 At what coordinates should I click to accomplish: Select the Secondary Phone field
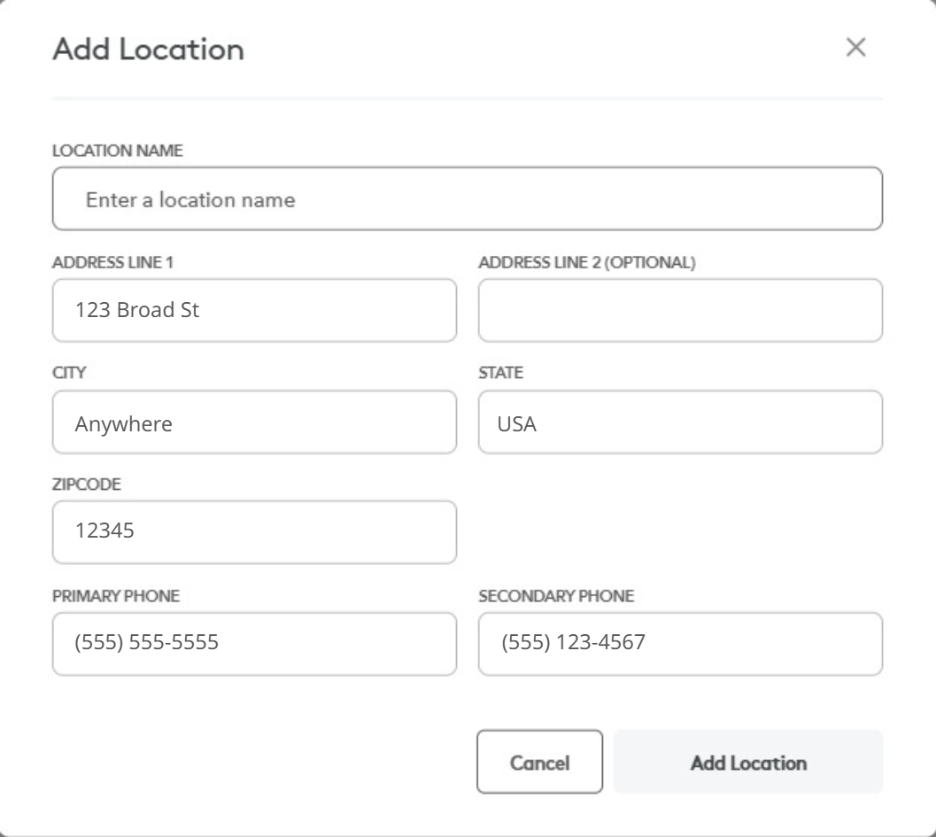pos(681,644)
